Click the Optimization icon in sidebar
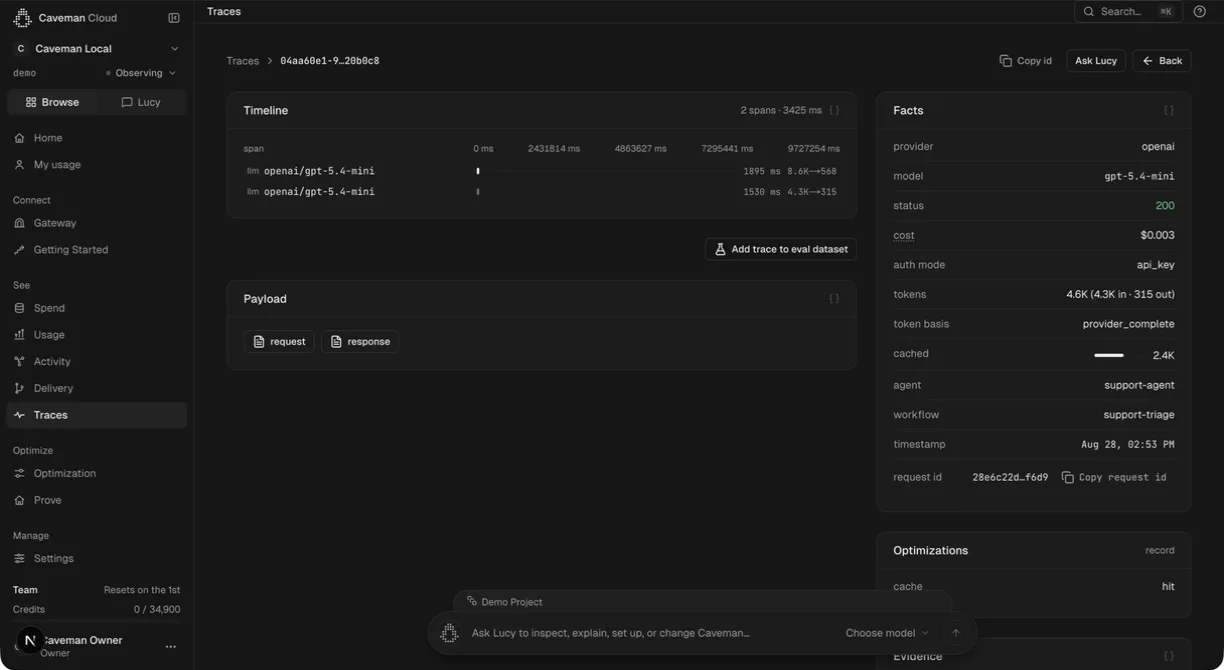 pyautogui.click(x=19, y=473)
